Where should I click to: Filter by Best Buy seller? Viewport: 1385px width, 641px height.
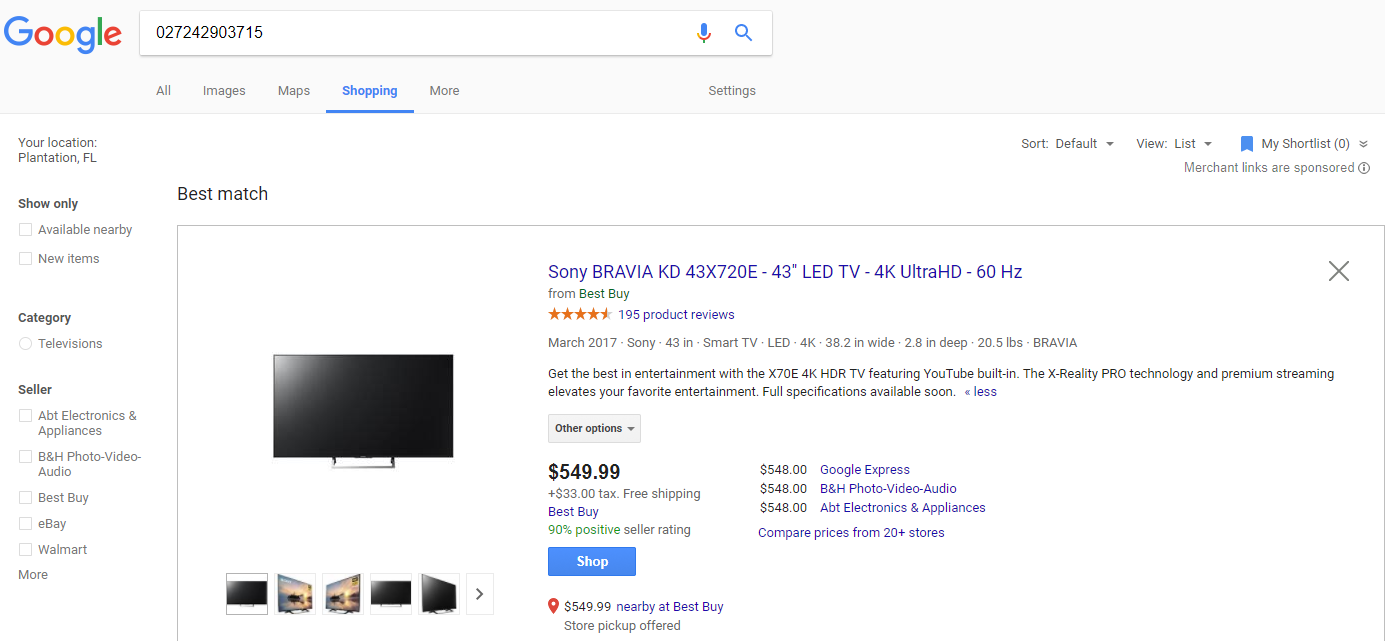click(26, 498)
